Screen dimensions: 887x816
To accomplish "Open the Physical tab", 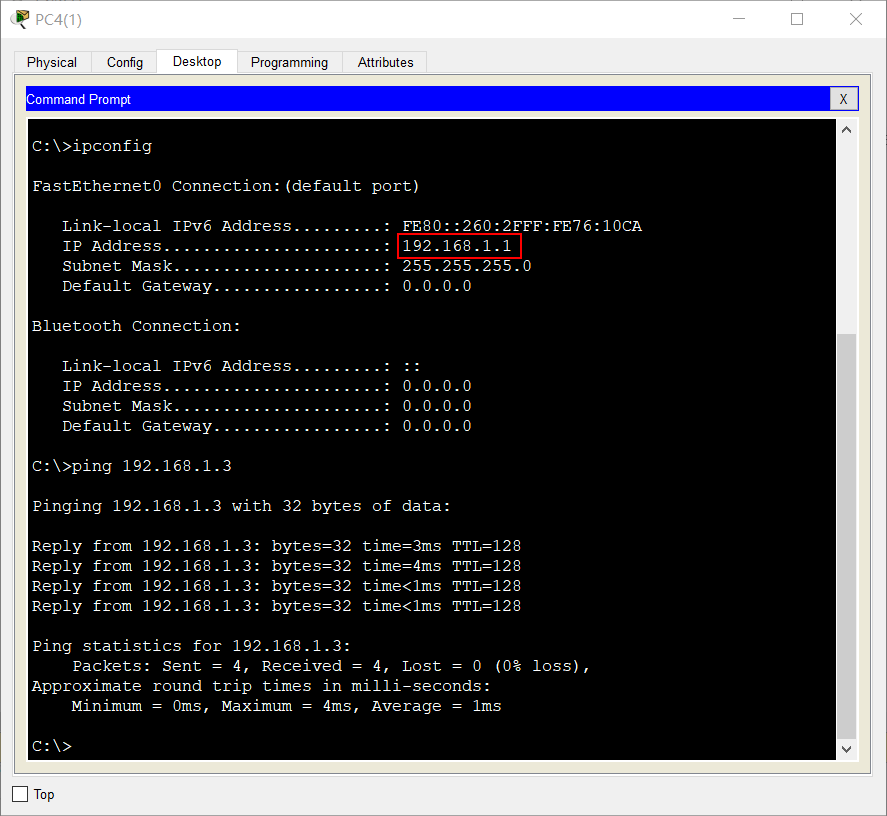I will (x=52, y=62).
